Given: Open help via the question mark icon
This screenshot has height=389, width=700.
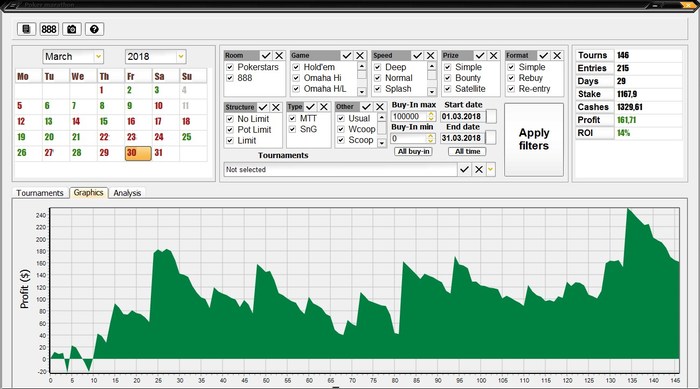Looking at the screenshot, I should click(94, 29).
